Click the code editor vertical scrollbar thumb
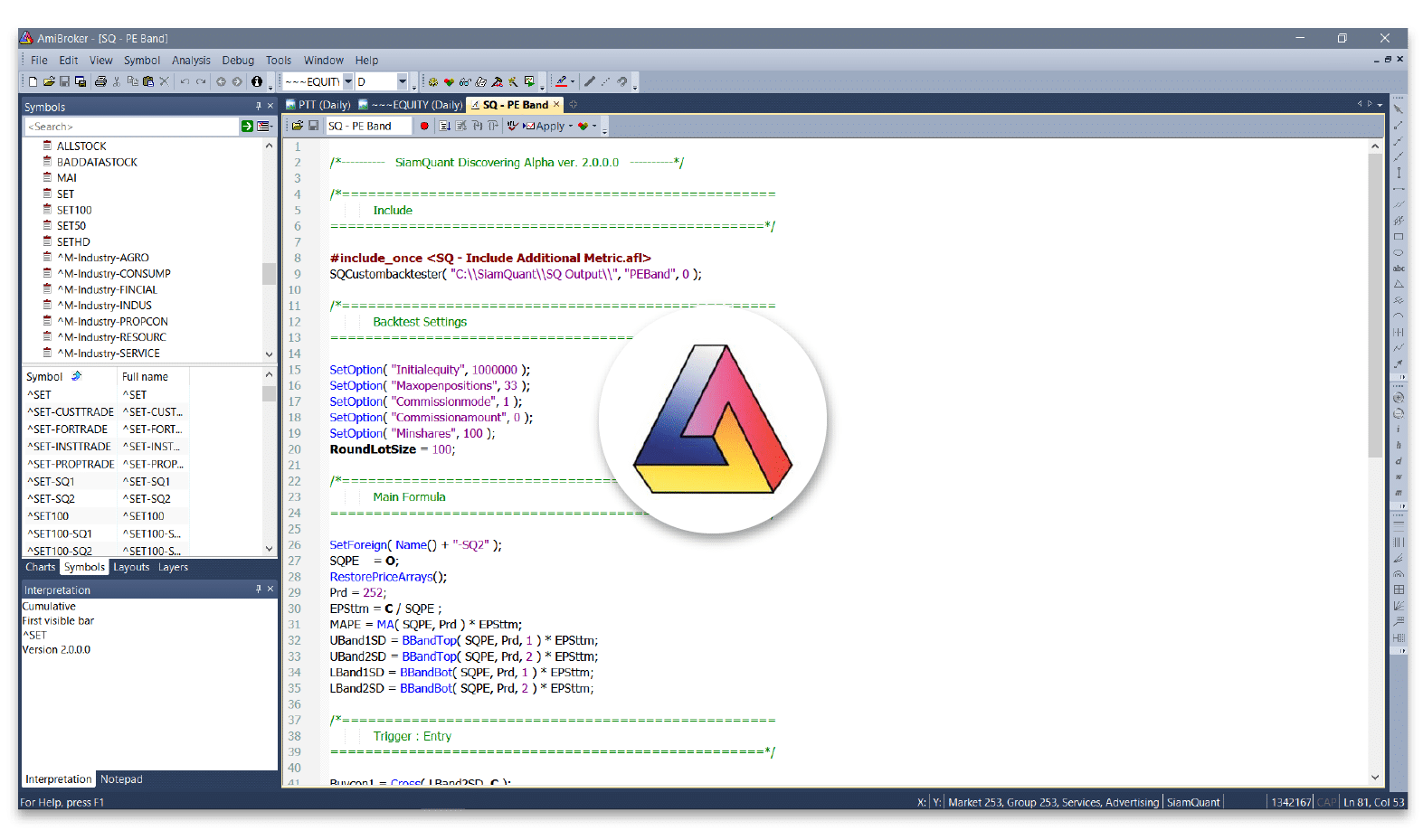Screen dimensions: 1423x840 (1375, 306)
